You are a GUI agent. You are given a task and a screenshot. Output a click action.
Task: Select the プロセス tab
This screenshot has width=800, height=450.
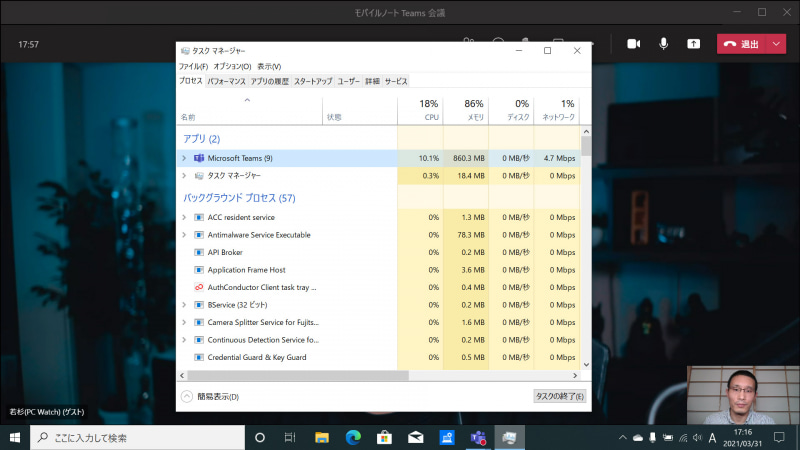point(191,81)
